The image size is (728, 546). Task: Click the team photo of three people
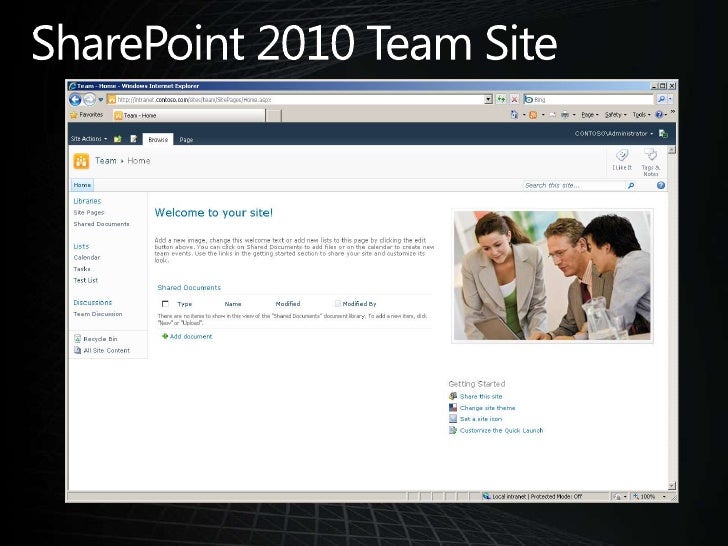pos(552,276)
